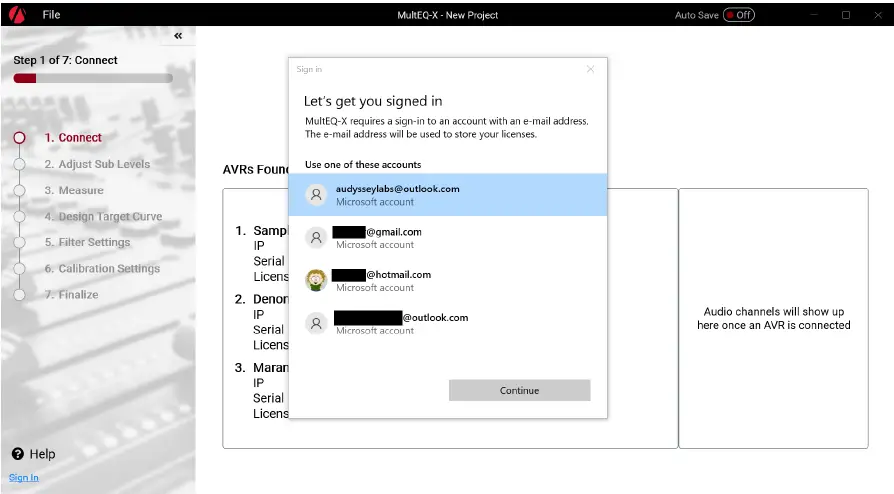Click the last outlook account avatar icon
The width and height of the screenshot is (894, 494).
pyautogui.click(x=316, y=323)
